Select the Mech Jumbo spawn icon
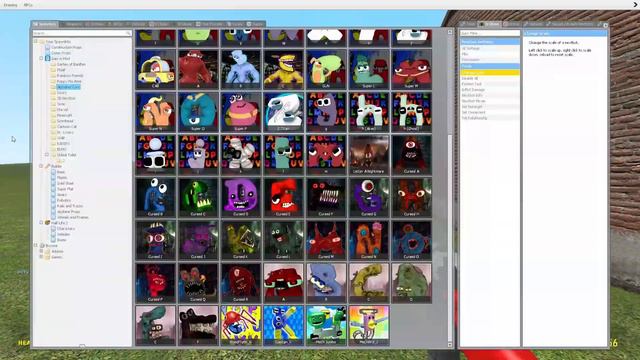Viewport: 640px width, 360px height. (326, 325)
